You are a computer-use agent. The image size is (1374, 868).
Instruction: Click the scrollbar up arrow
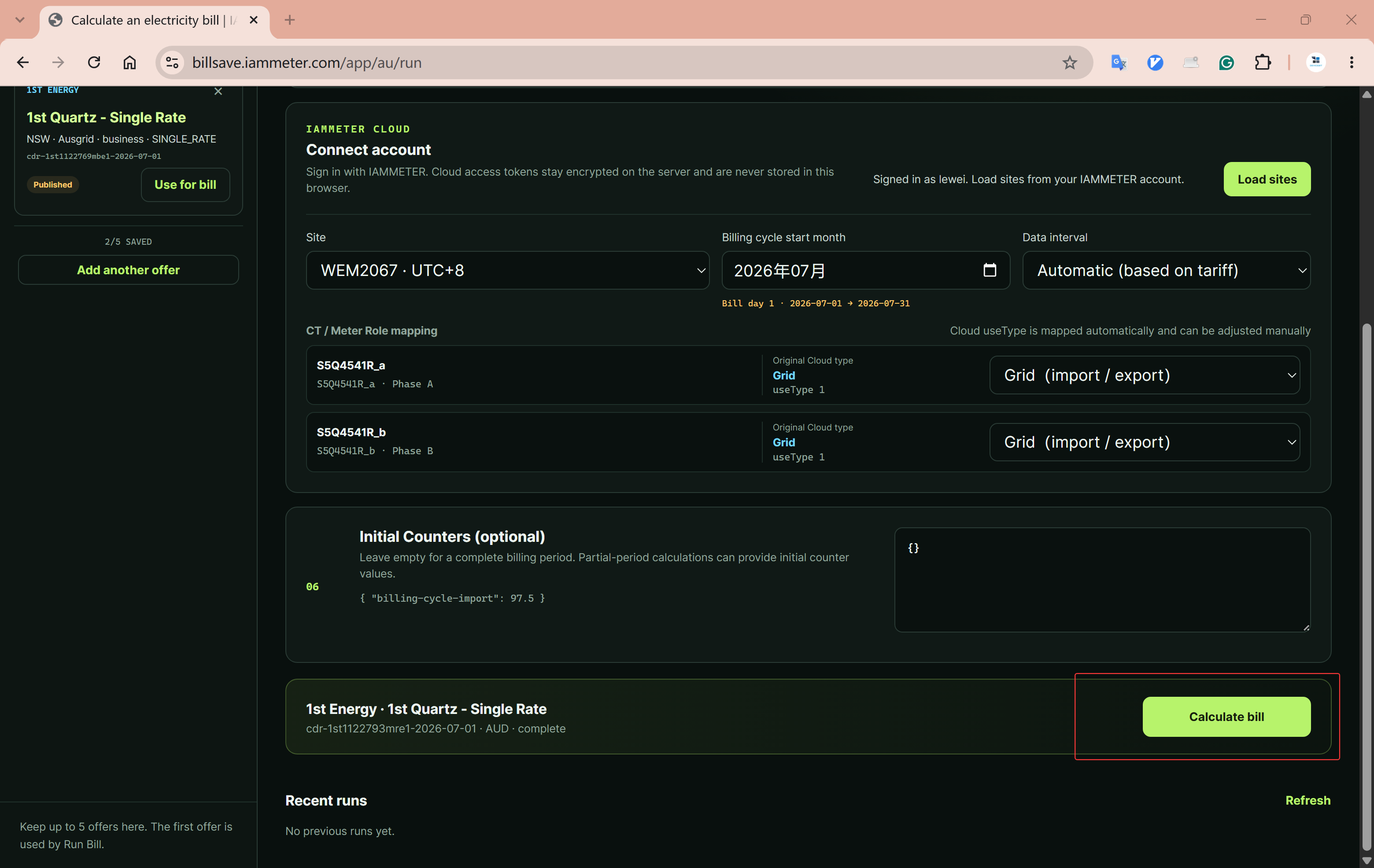(x=1366, y=94)
